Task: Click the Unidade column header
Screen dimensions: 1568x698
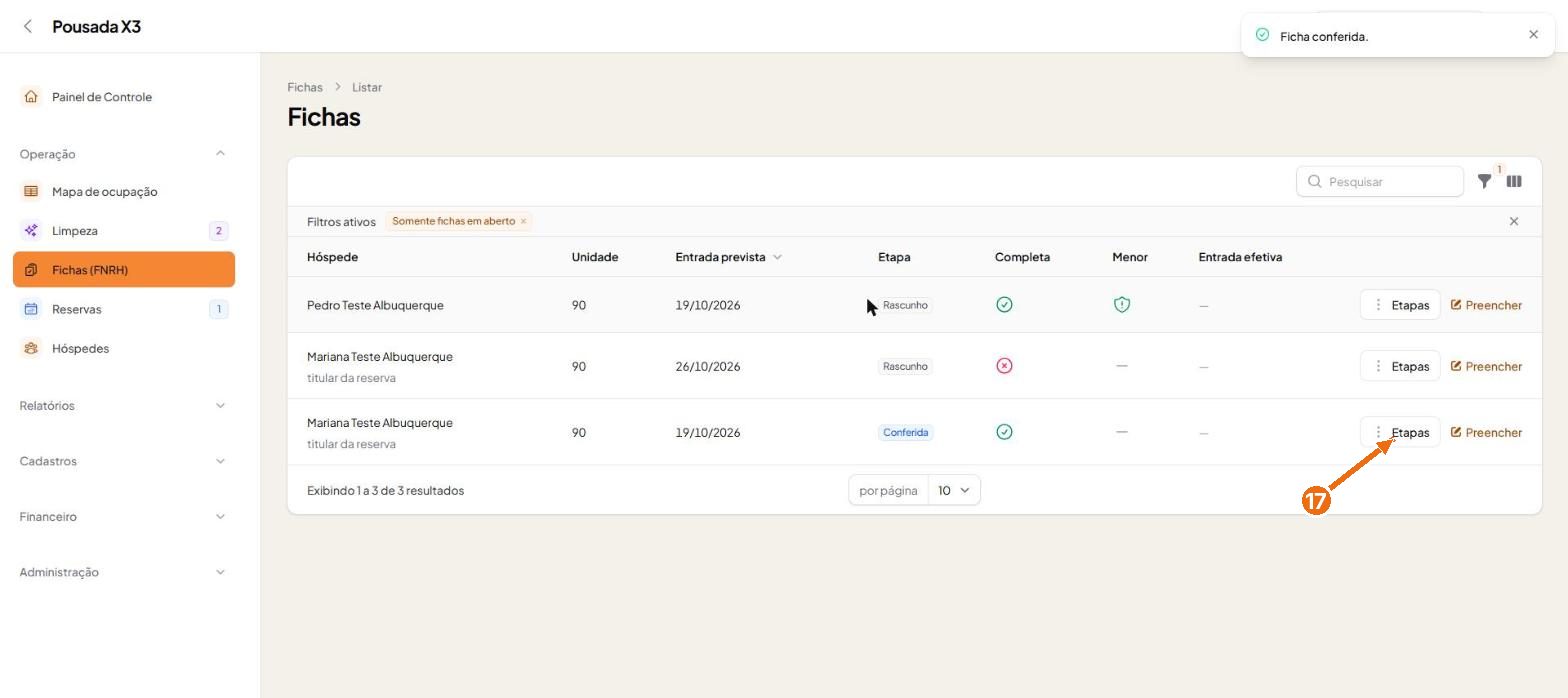Action: [595, 257]
